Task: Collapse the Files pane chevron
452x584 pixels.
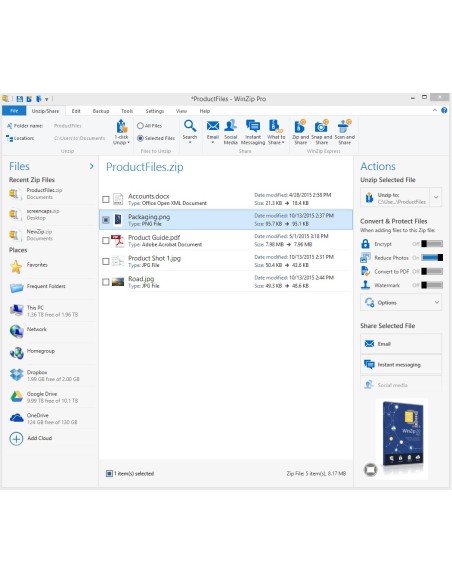Action: pyautogui.click(x=92, y=166)
